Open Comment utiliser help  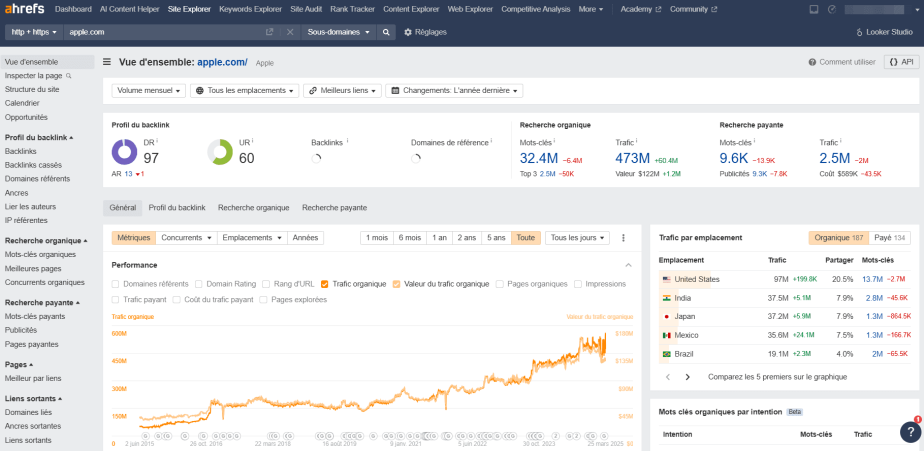point(842,62)
